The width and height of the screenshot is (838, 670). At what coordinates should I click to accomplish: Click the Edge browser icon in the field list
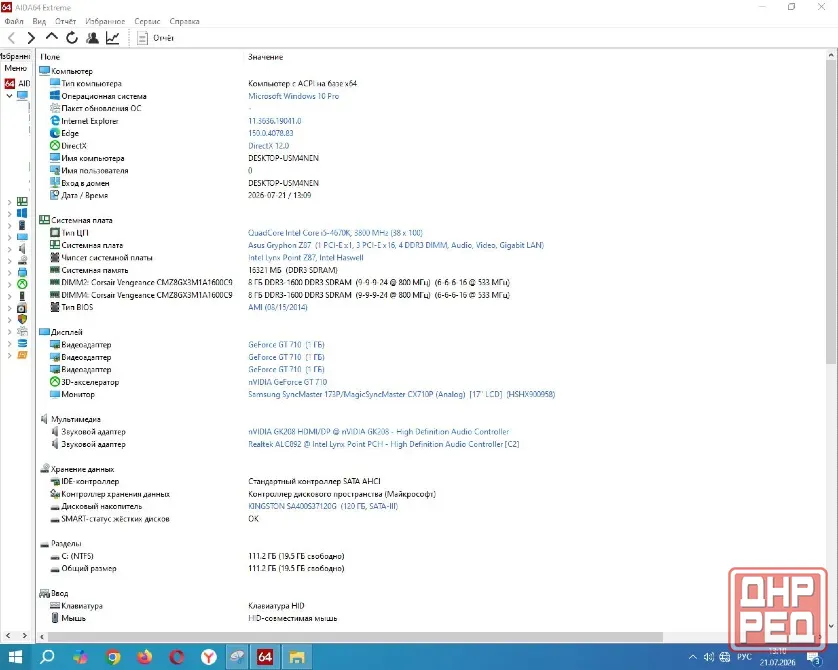[x=55, y=133]
